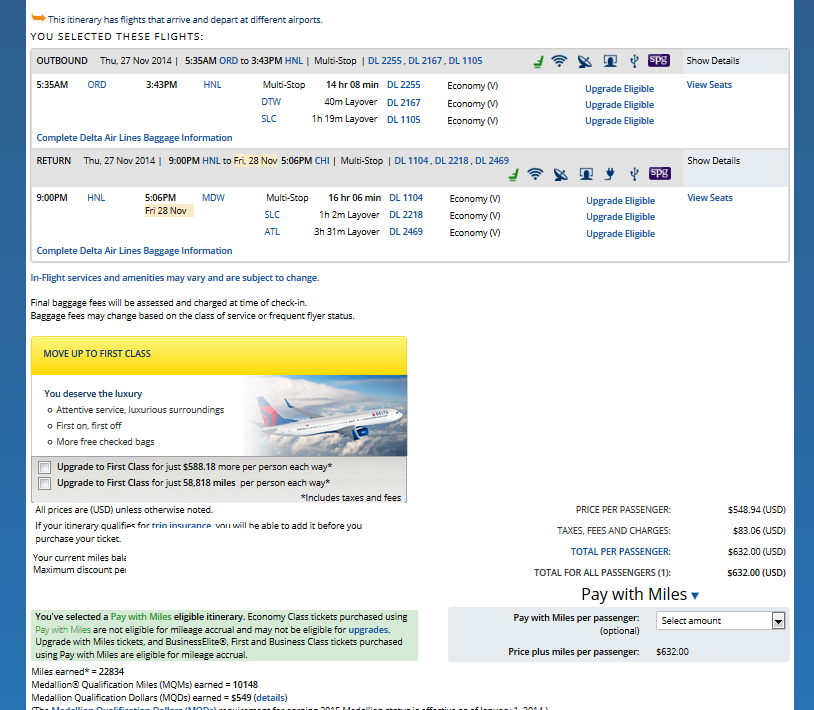This screenshot has height=710, width=814.
Task: Collapse the Pay with Miles section arrow
Action: click(x=695, y=596)
